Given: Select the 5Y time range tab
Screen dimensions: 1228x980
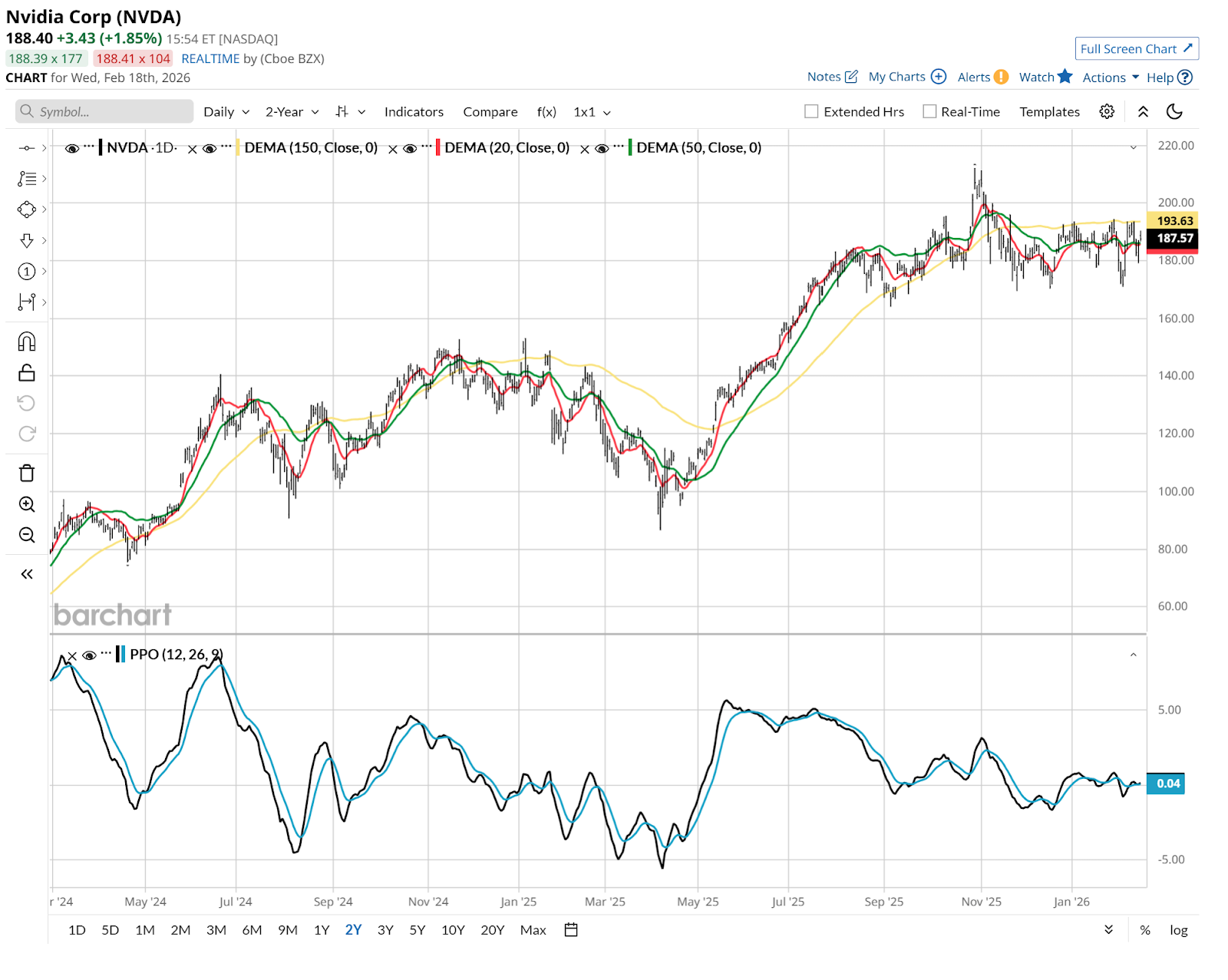Looking at the screenshot, I should coord(417,930).
